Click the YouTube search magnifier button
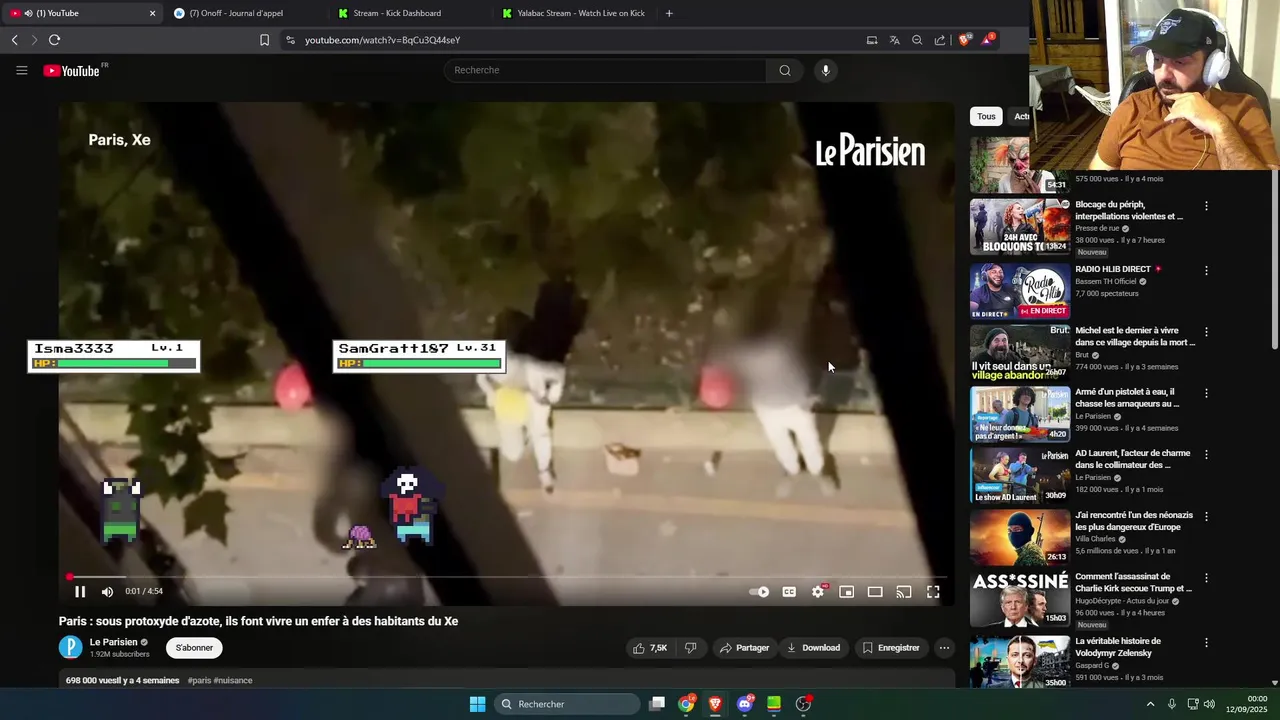The image size is (1280, 720). pos(785,70)
